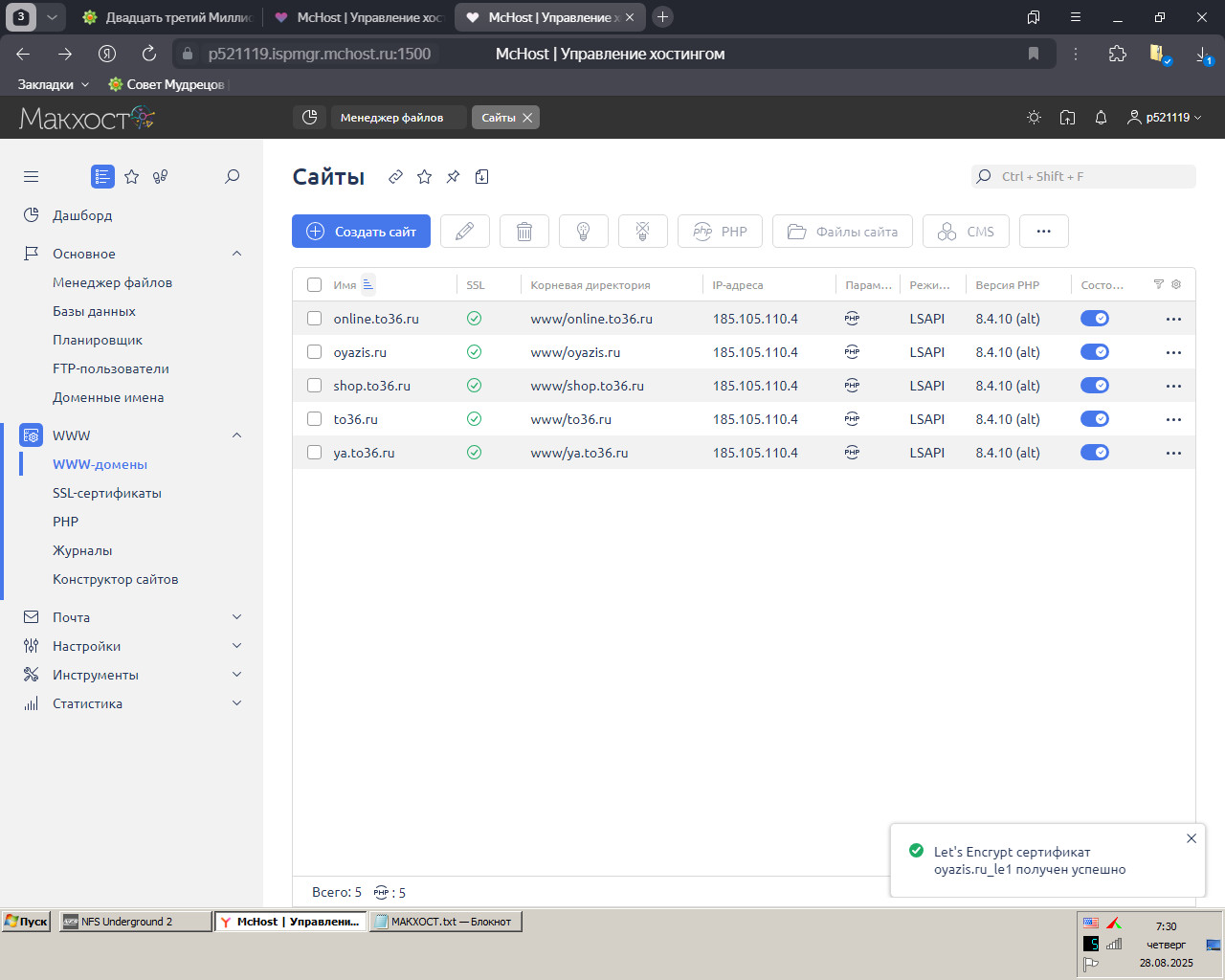
Task: Collapse the Основное sidebar section
Action: [237, 254]
